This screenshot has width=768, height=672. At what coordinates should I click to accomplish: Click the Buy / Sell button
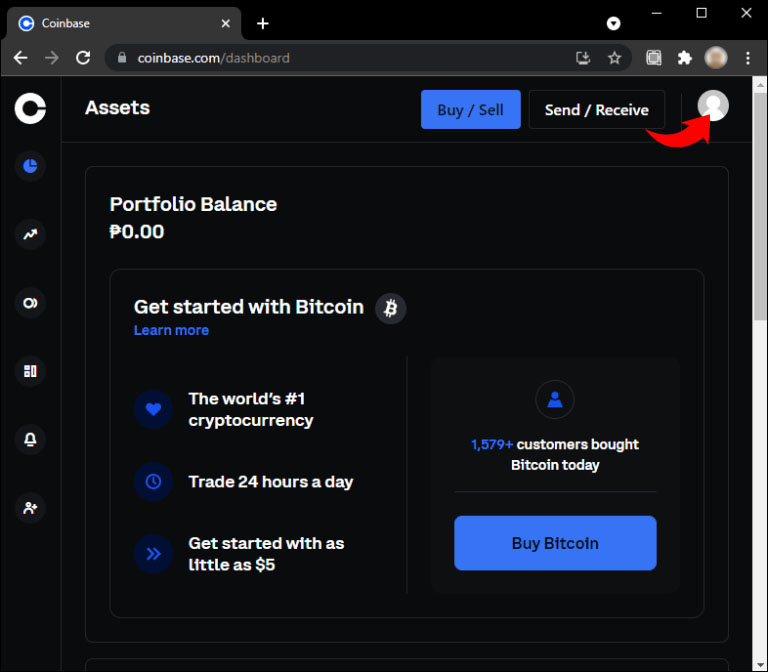click(x=470, y=110)
